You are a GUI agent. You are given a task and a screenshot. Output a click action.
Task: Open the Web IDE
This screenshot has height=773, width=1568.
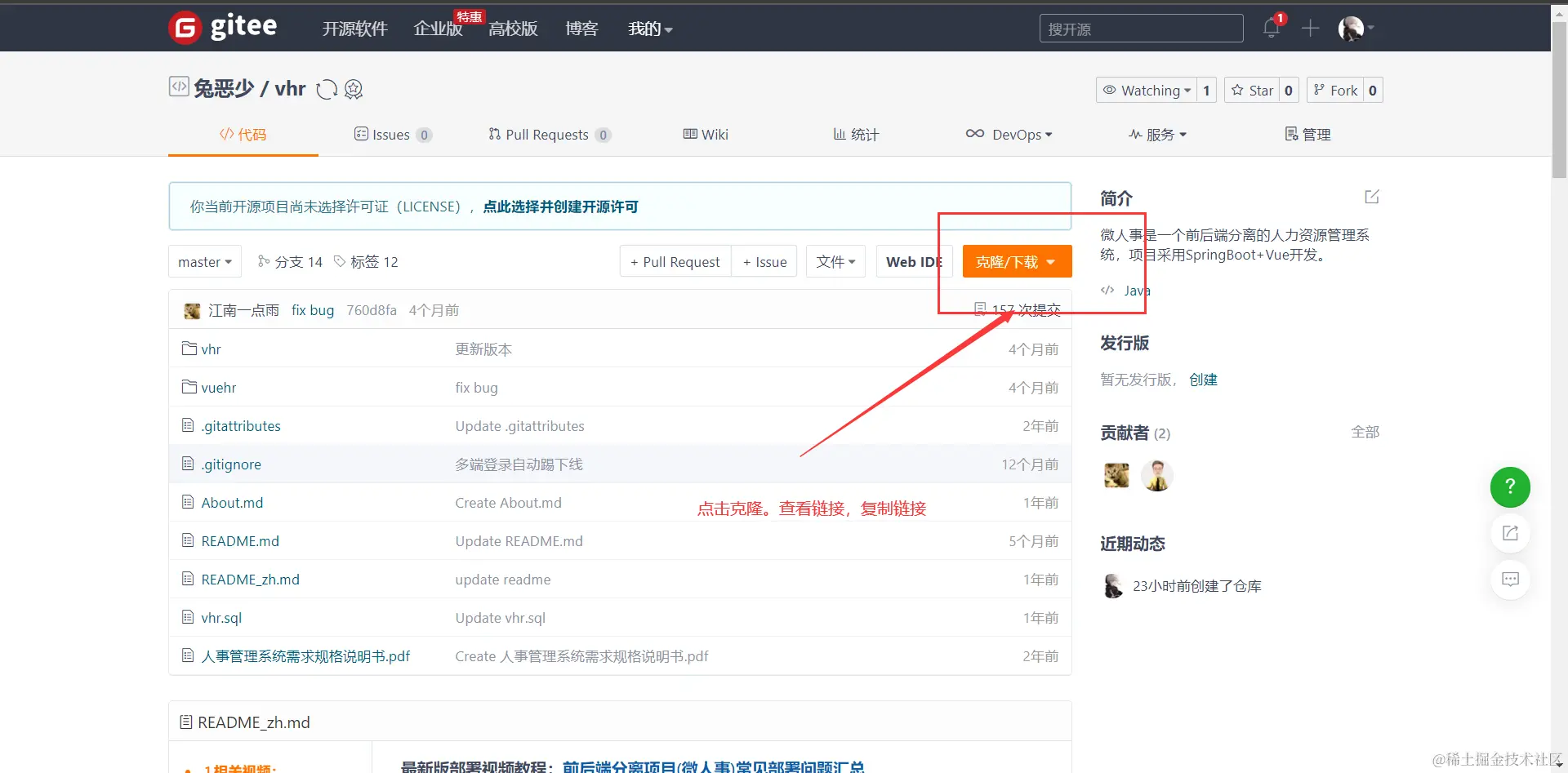click(914, 261)
